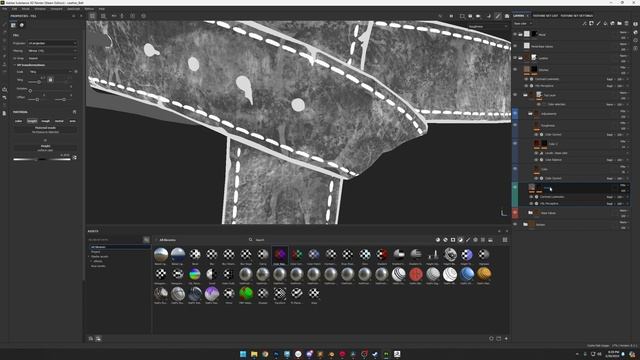Open the Roughness channel dropdown in viewport

[487, 27]
